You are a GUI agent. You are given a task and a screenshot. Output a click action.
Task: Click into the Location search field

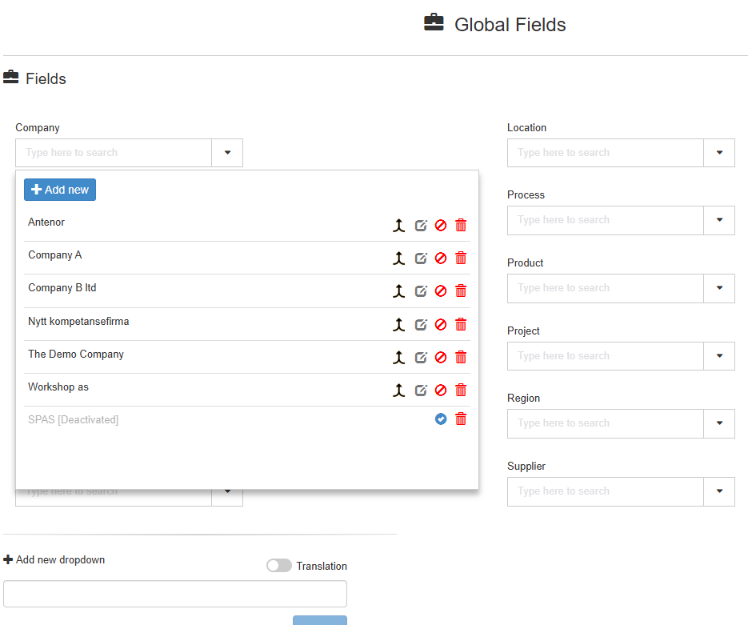(605, 153)
